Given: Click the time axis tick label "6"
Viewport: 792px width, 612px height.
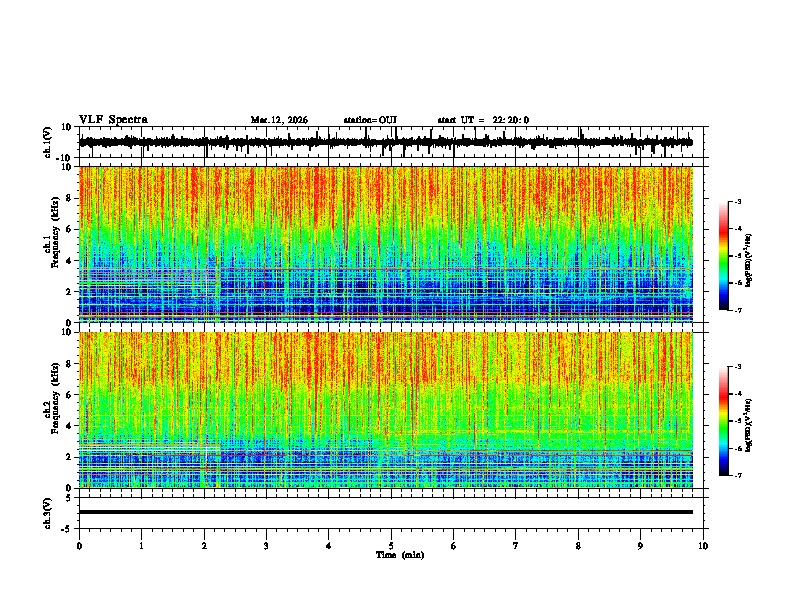Looking at the screenshot, I should pos(454,546).
